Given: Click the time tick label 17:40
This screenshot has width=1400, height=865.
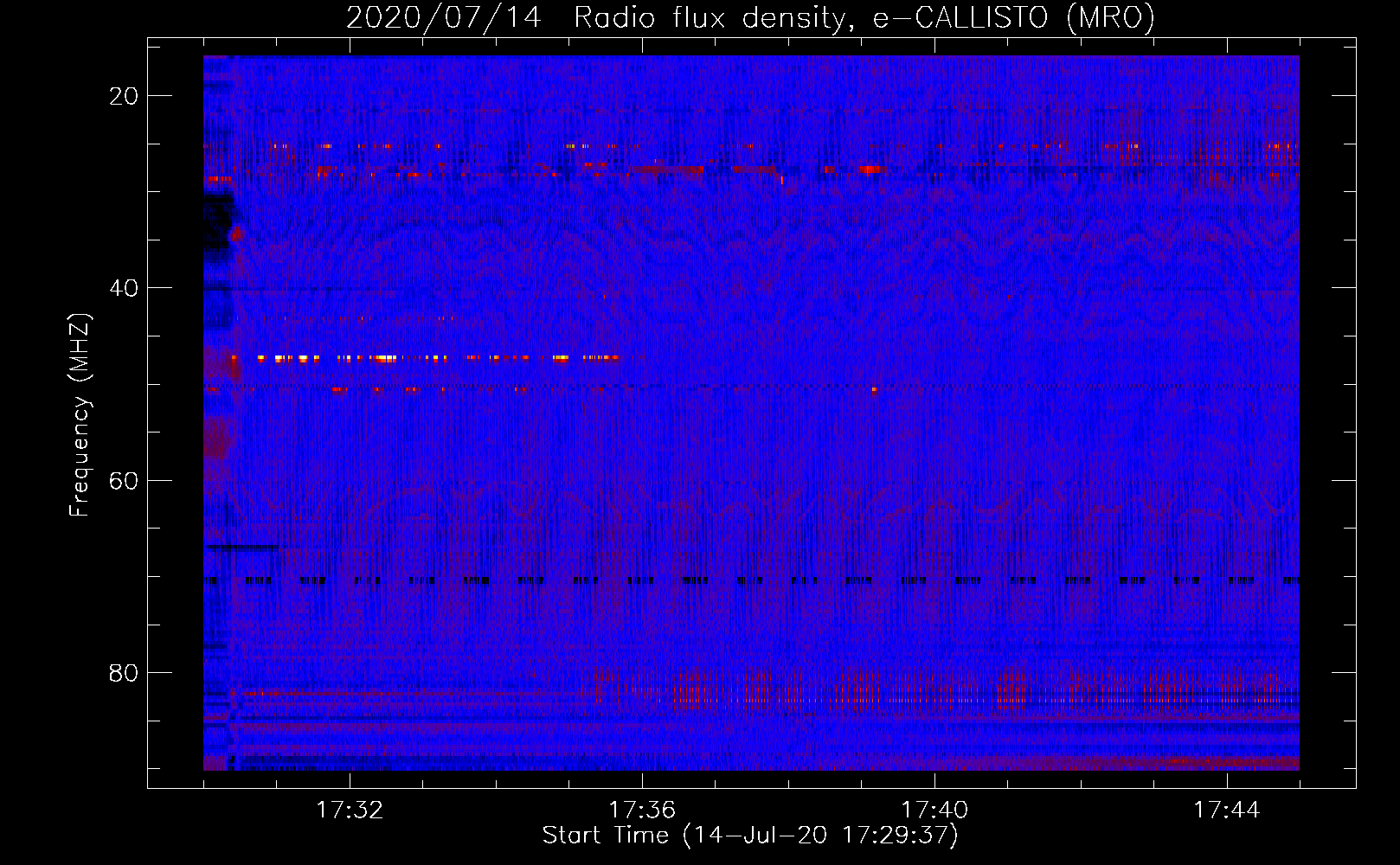Looking at the screenshot, I should coord(934,811).
